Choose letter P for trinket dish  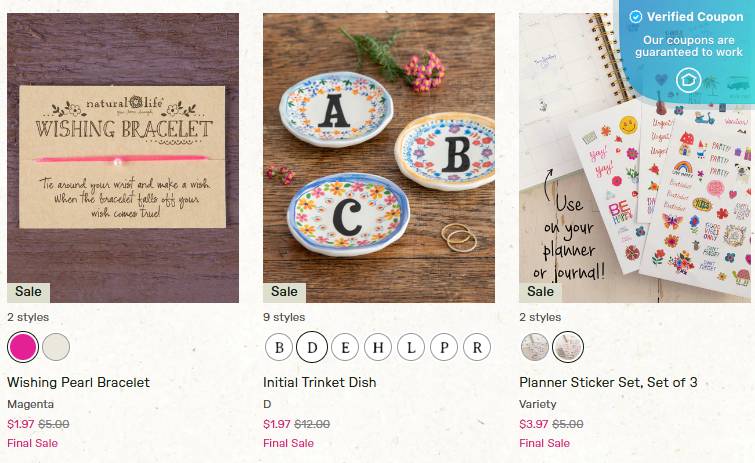pos(444,347)
